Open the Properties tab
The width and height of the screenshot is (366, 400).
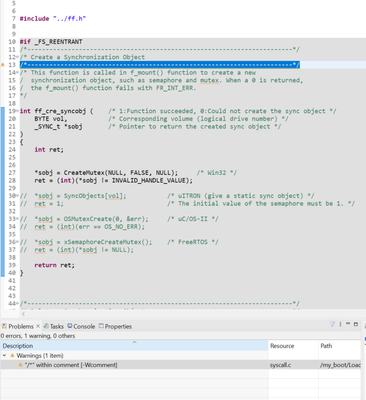(x=115, y=326)
